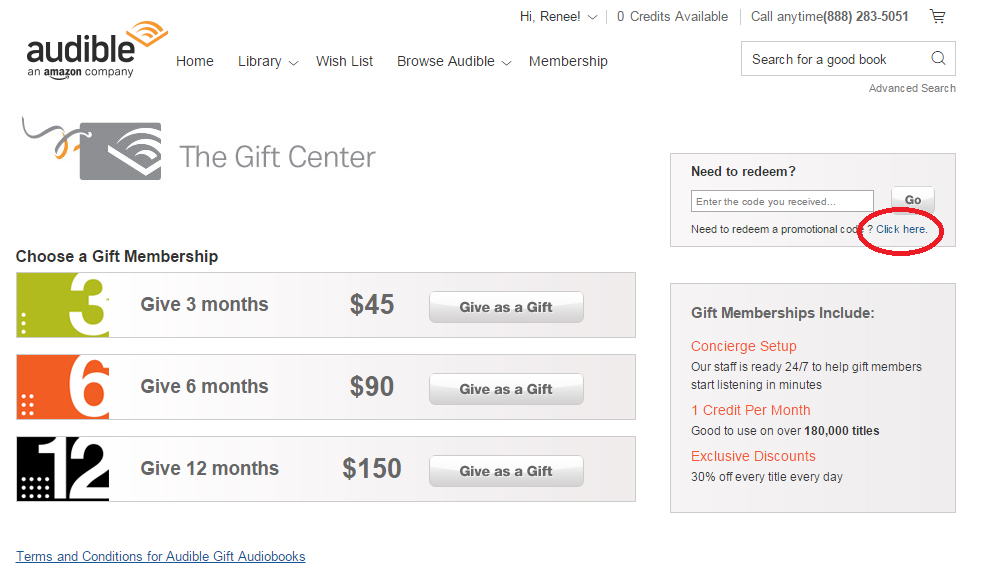The width and height of the screenshot is (981, 585).
Task: Click the Go redeem button
Action: click(x=913, y=200)
